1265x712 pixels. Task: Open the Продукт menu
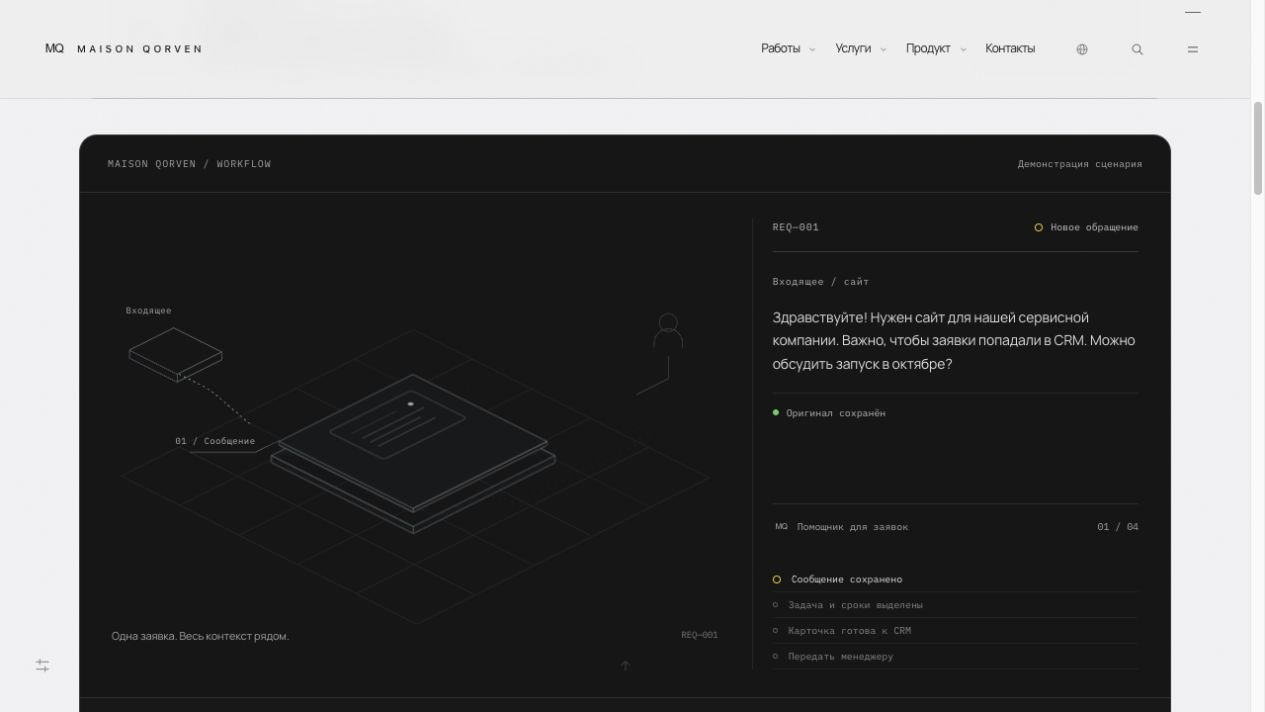[928, 48]
